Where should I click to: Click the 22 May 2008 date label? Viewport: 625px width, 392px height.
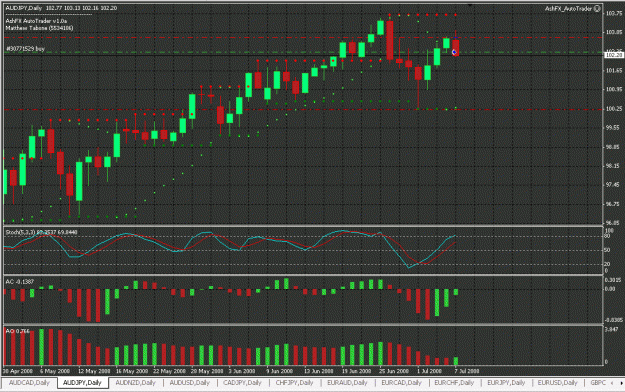pyautogui.click(x=169, y=371)
